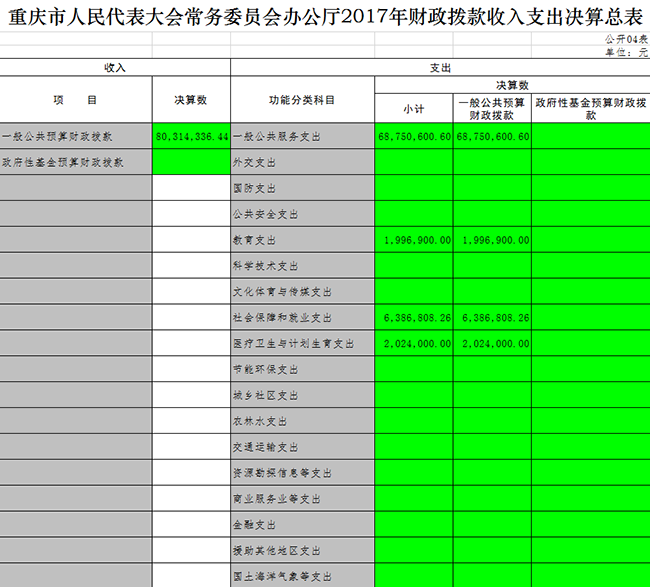Click the table title cell containing 2017年财政拨款收入支出决算总表

click(325, 16)
